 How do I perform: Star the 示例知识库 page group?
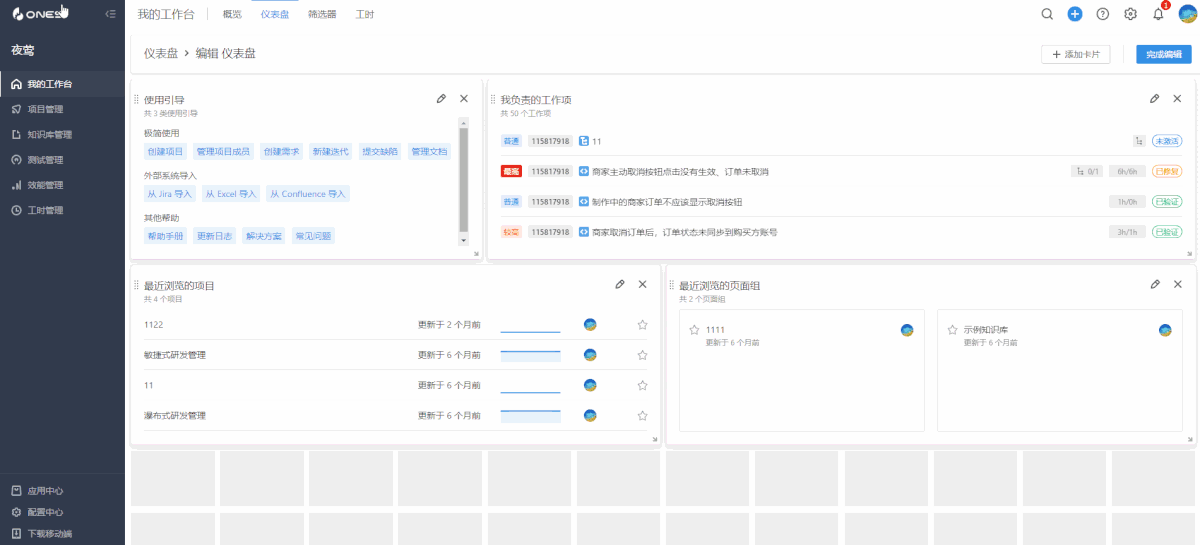952,330
